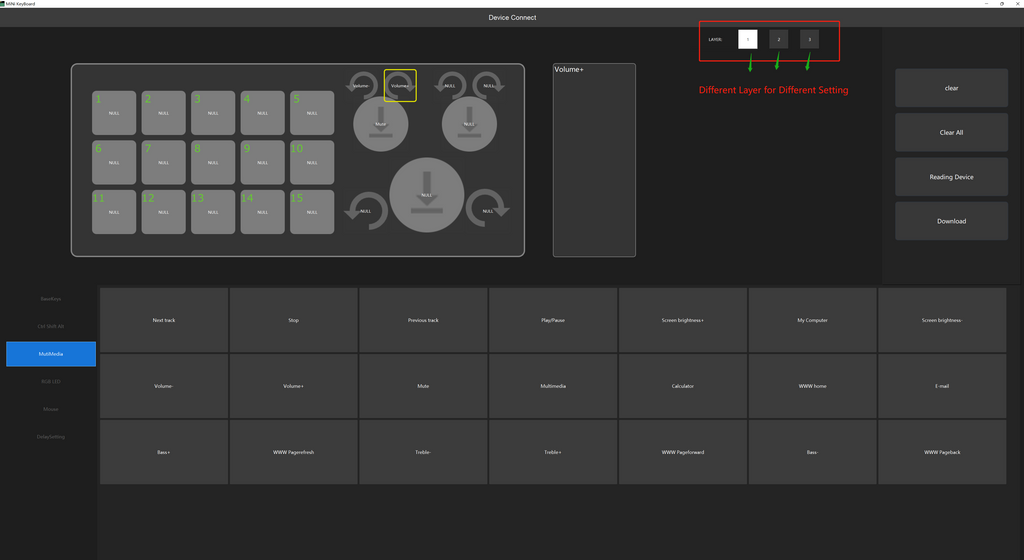Select the Volume- knob rotate-left icon
1024x560 pixels.
[362, 85]
